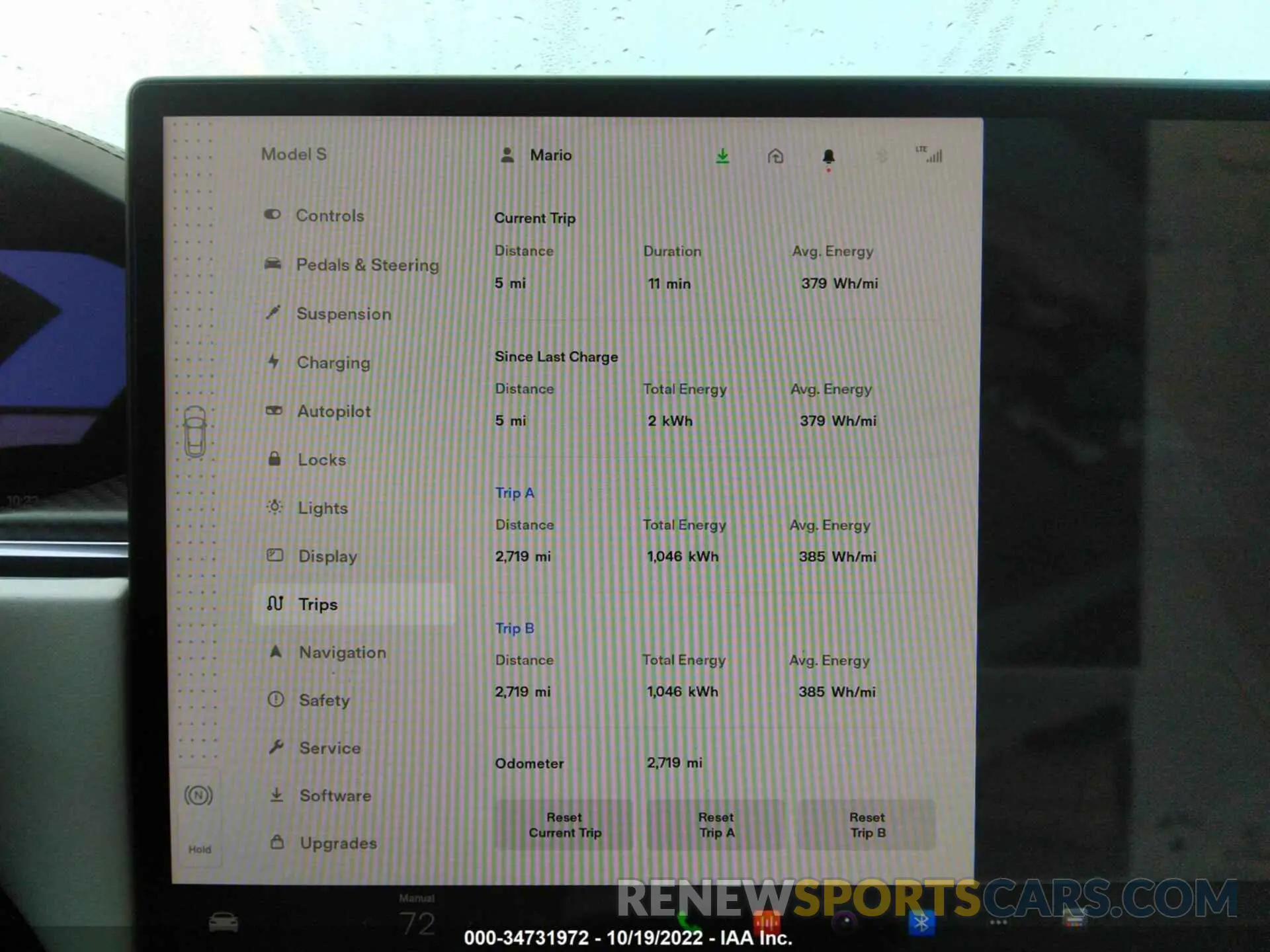The width and height of the screenshot is (1270, 952).
Task: Tap the Suspension wrench icon
Action: click(273, 313)
